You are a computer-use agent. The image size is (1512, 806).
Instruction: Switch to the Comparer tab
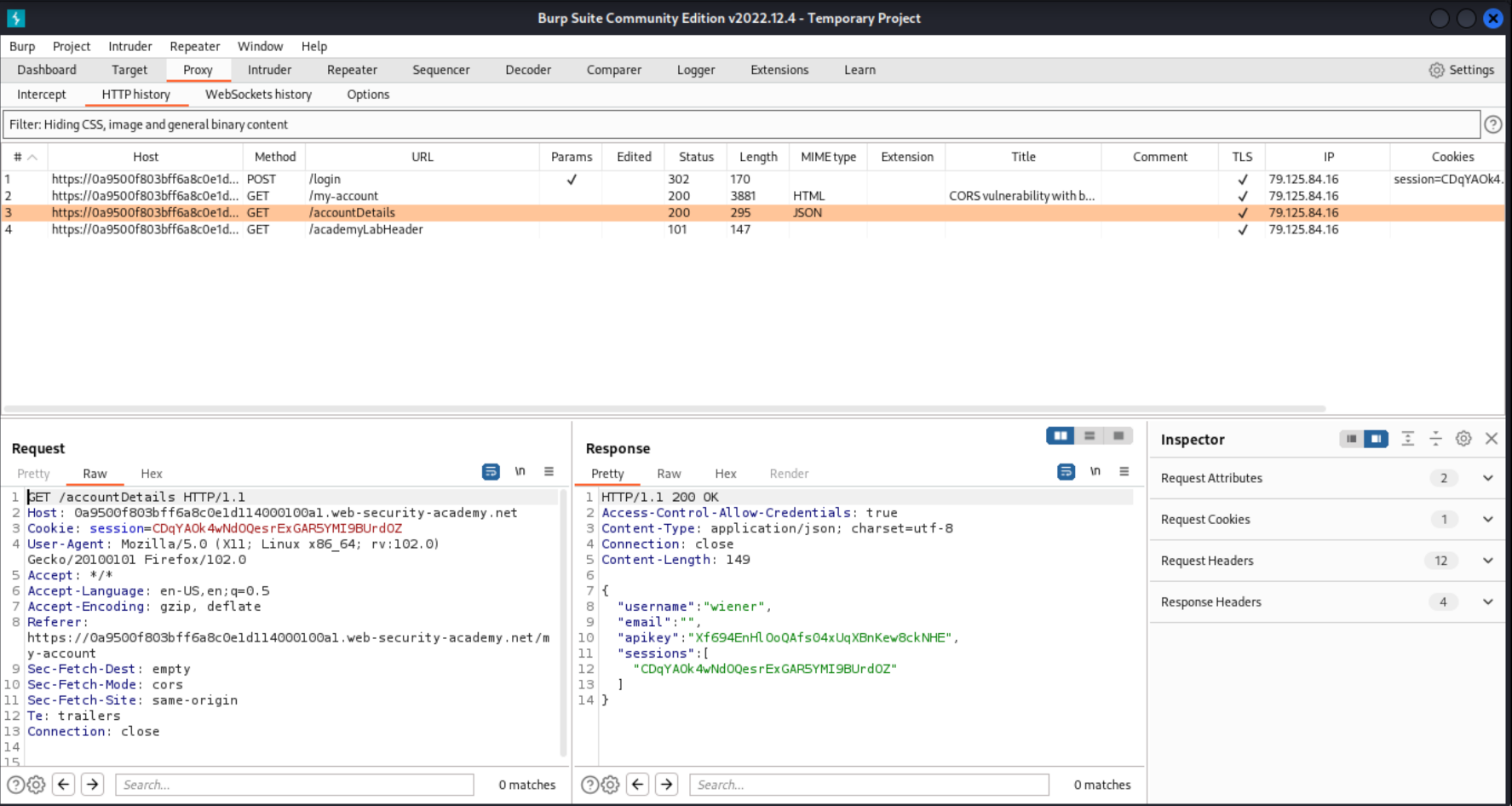pos(614,70)
